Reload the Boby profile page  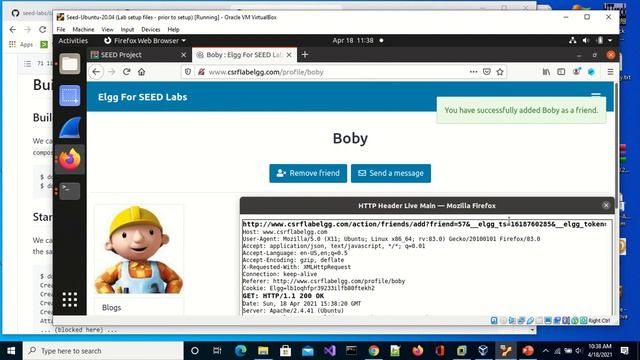[x=127, y=72]
